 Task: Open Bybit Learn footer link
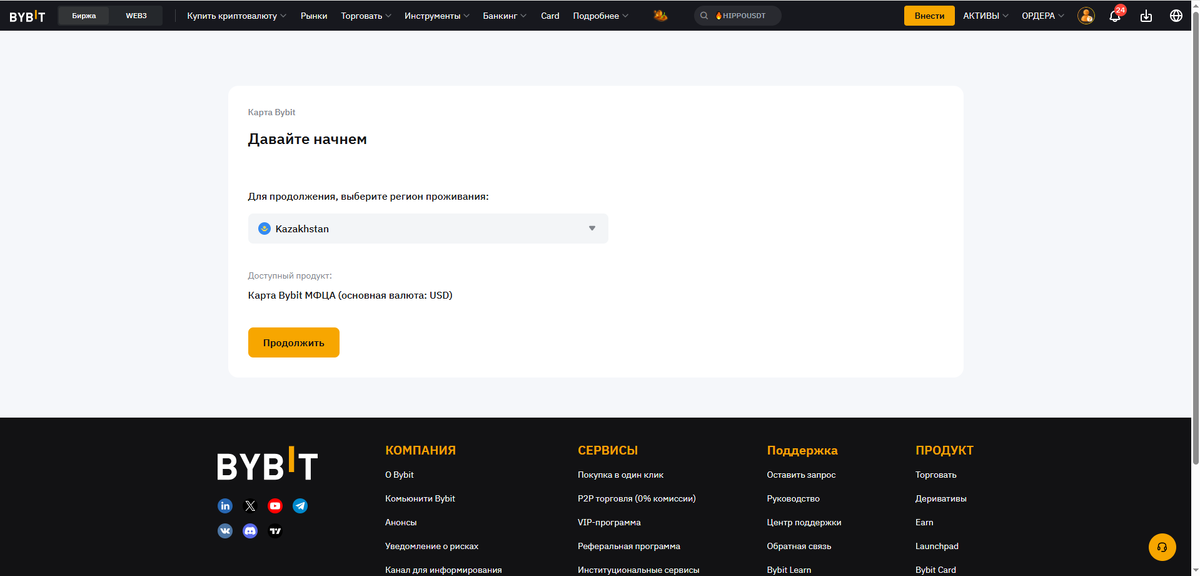(x=789, y=570)
